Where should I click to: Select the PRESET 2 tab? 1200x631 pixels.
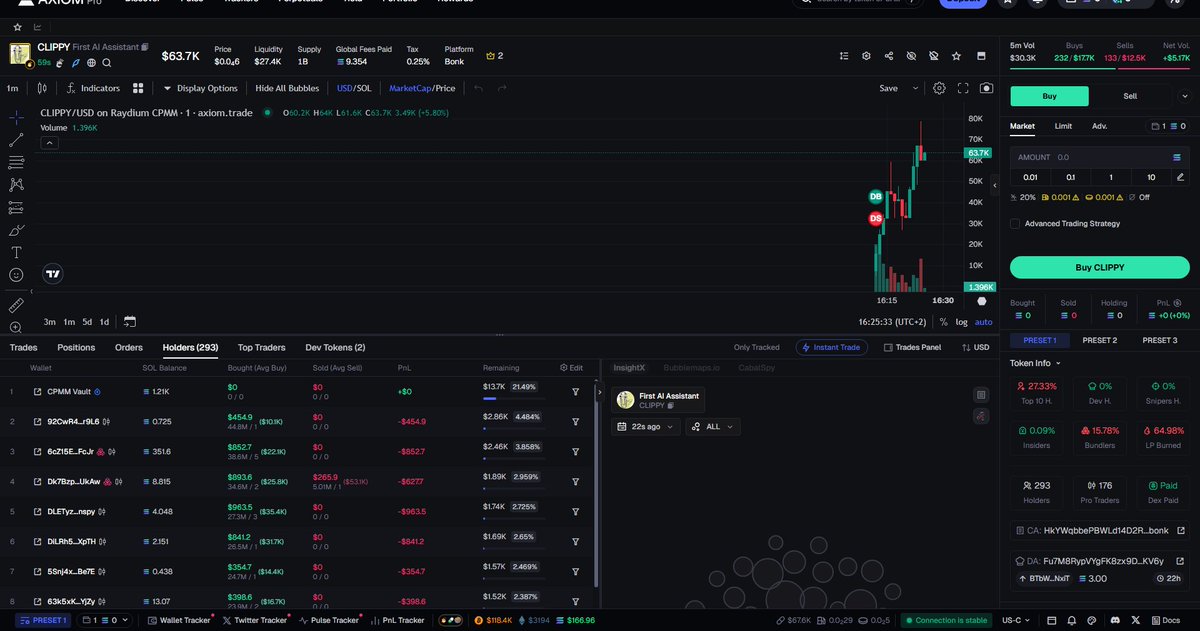click(1100, 340)
